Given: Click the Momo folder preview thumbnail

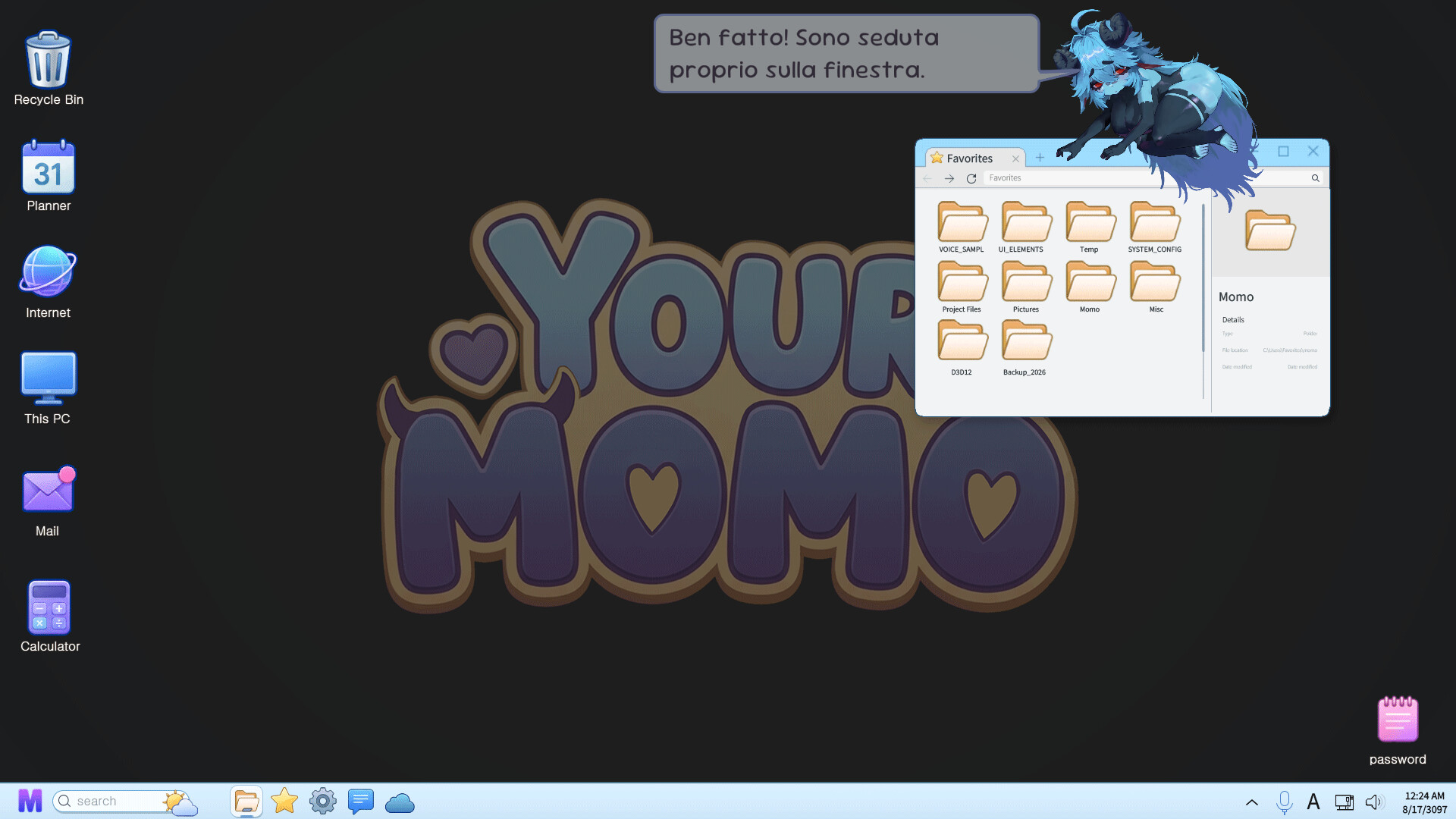Looking at the screenshot, I should (x=1270, y=231).
